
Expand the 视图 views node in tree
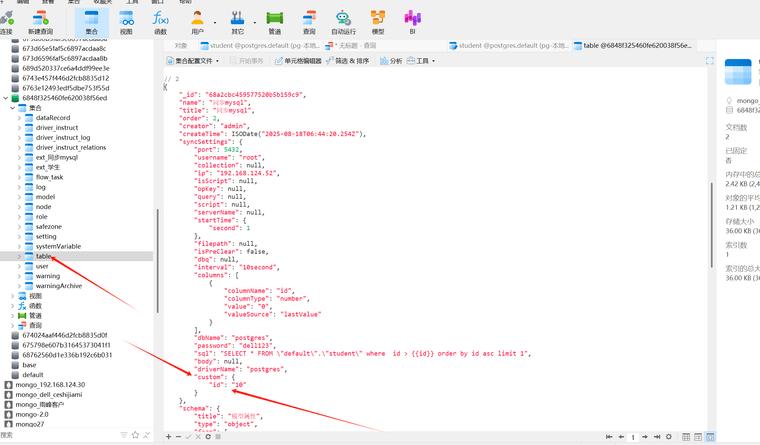click(13, 296)
